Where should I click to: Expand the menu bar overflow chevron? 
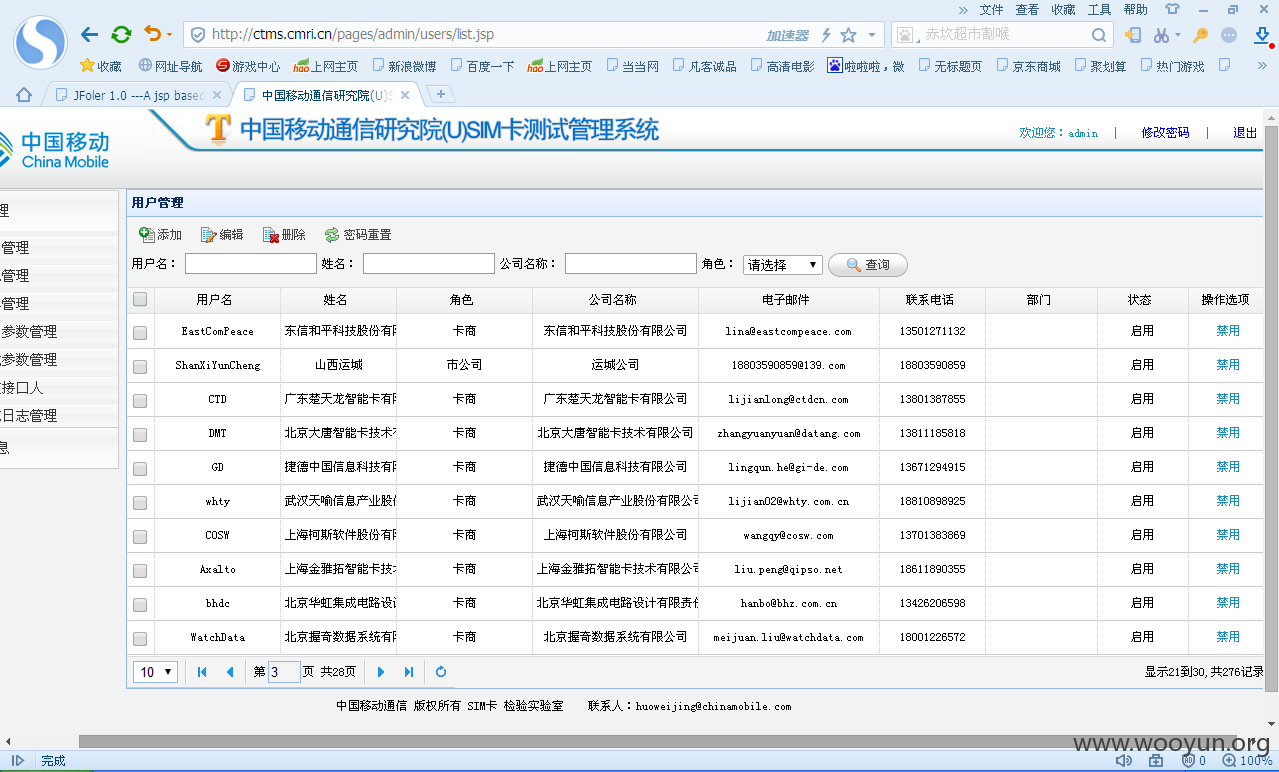pyautogui.click(x=963, y=9)
